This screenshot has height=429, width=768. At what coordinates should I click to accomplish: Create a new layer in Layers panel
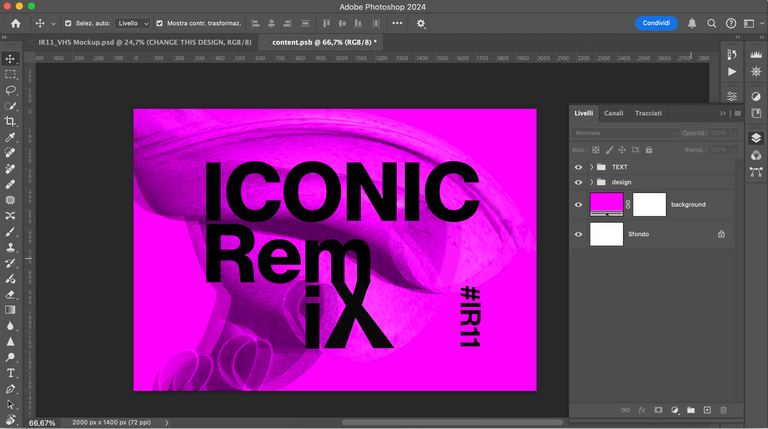tap(707, 410)
